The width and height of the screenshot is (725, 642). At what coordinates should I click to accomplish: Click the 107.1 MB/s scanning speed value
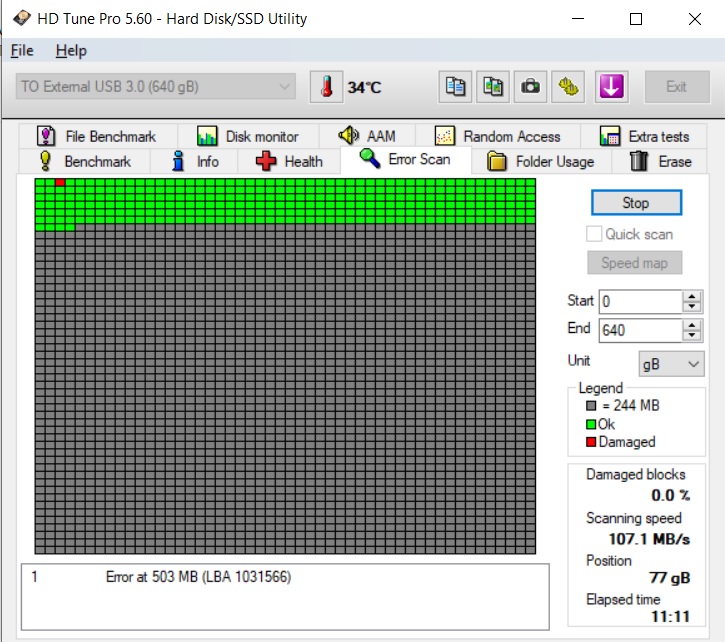649,539
